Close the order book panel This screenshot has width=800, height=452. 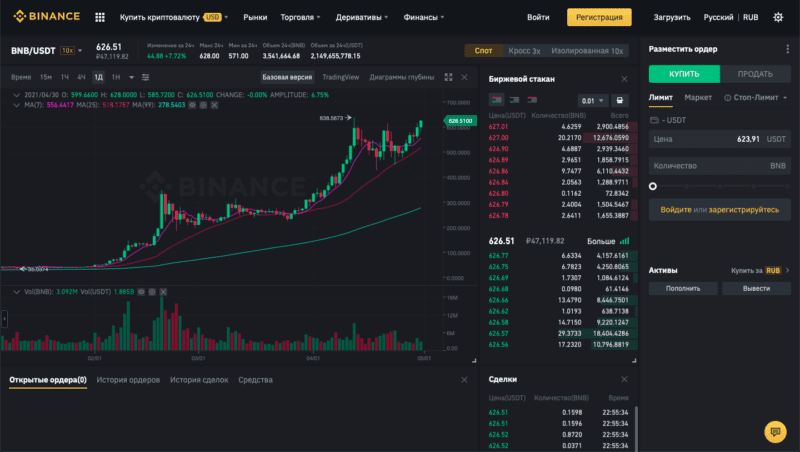pyautogui.click(x=624, y=79)
